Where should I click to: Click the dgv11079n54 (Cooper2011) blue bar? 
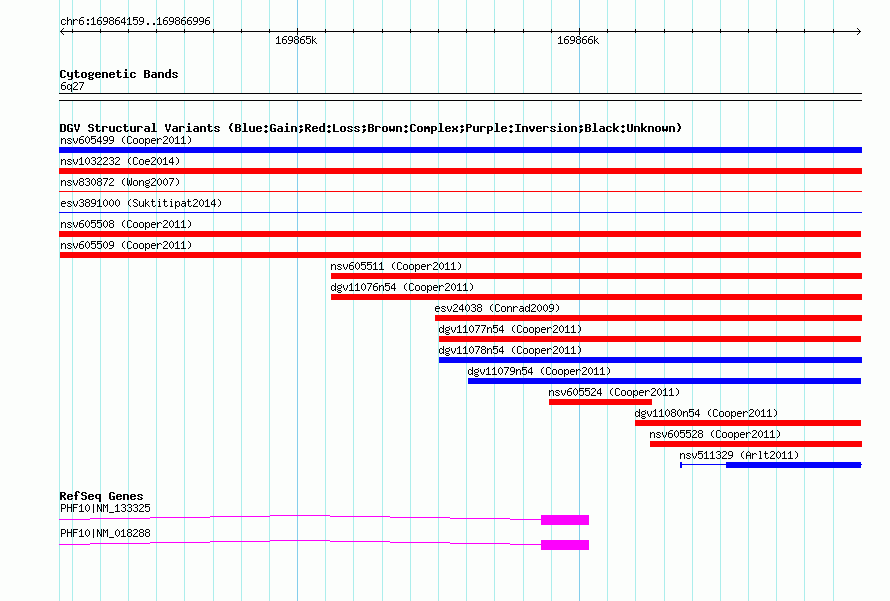tap(664, 381)
